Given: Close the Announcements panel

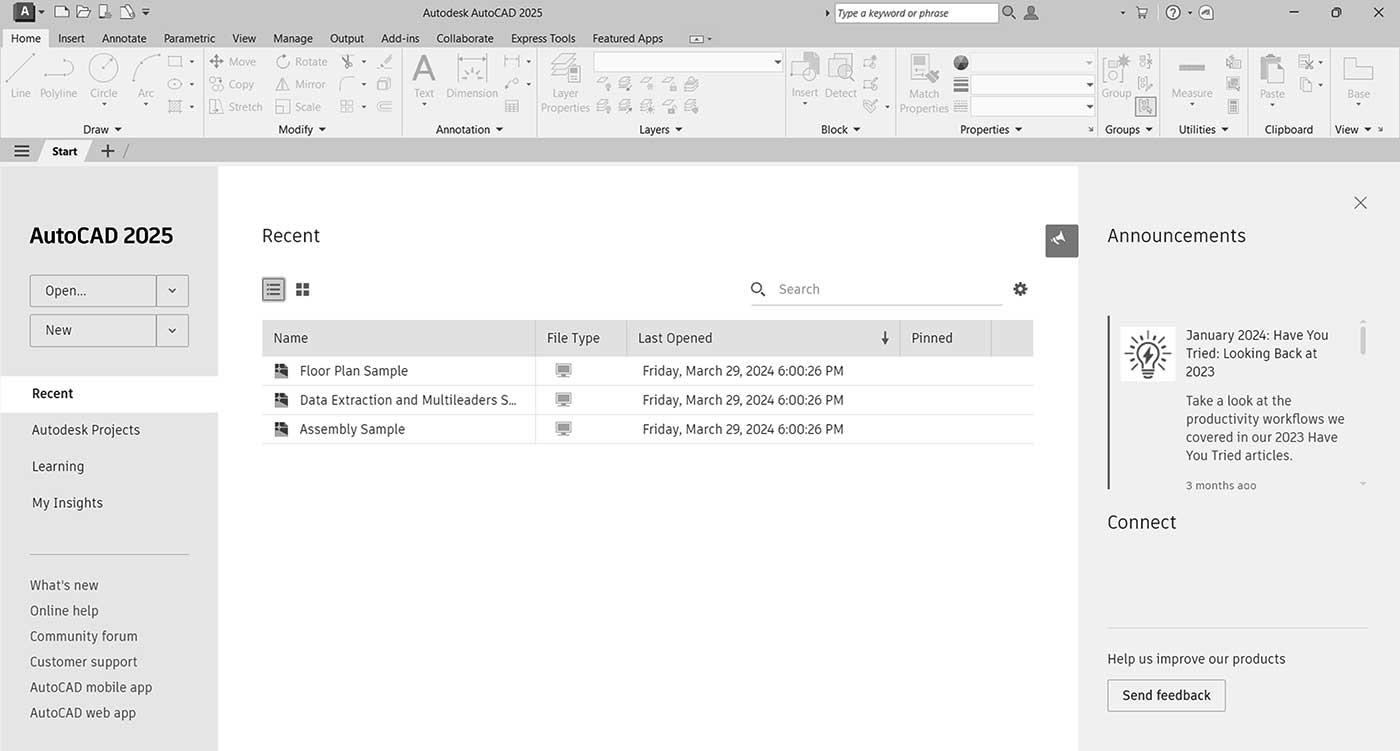Looking at the screenshot, I should [1360, 203].
